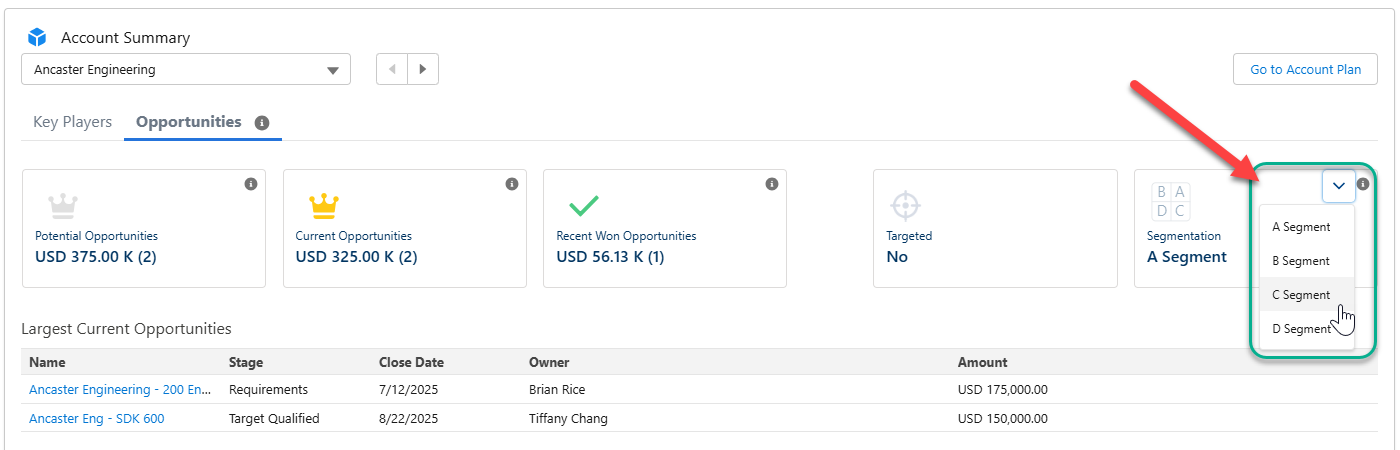
Task: Click the Account Summary cube icon
Action: click(37, 37)
